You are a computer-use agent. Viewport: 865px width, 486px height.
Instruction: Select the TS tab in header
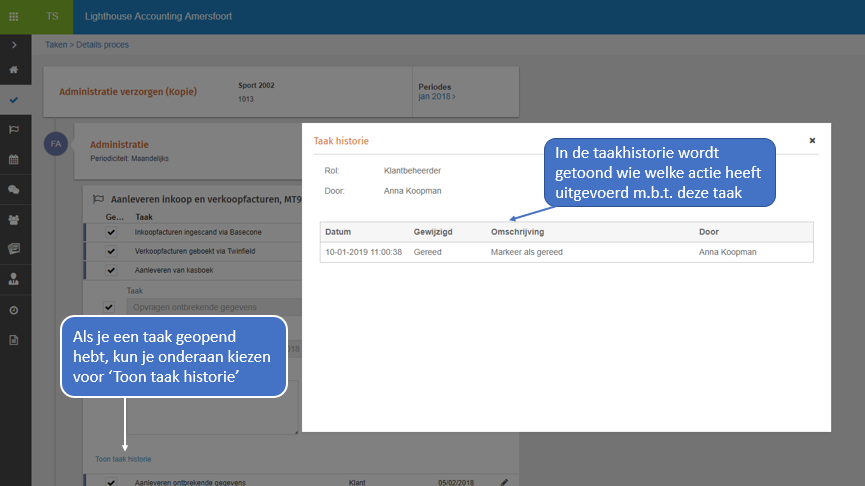(x=51, y=17)
